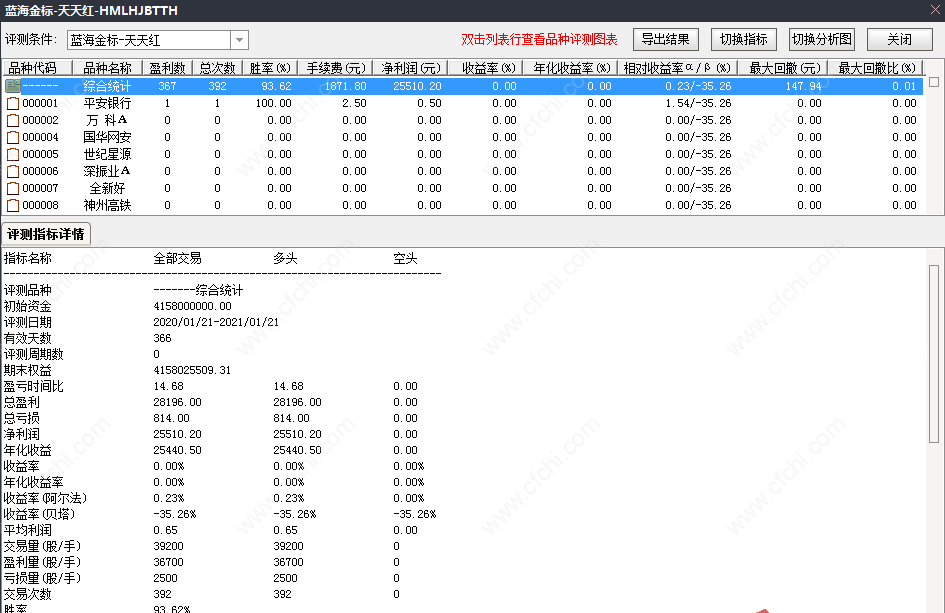This screenshot has height=613, width=945.
Task: Click the details panel vertical scrollbar thumb
Action: [934, 354]
